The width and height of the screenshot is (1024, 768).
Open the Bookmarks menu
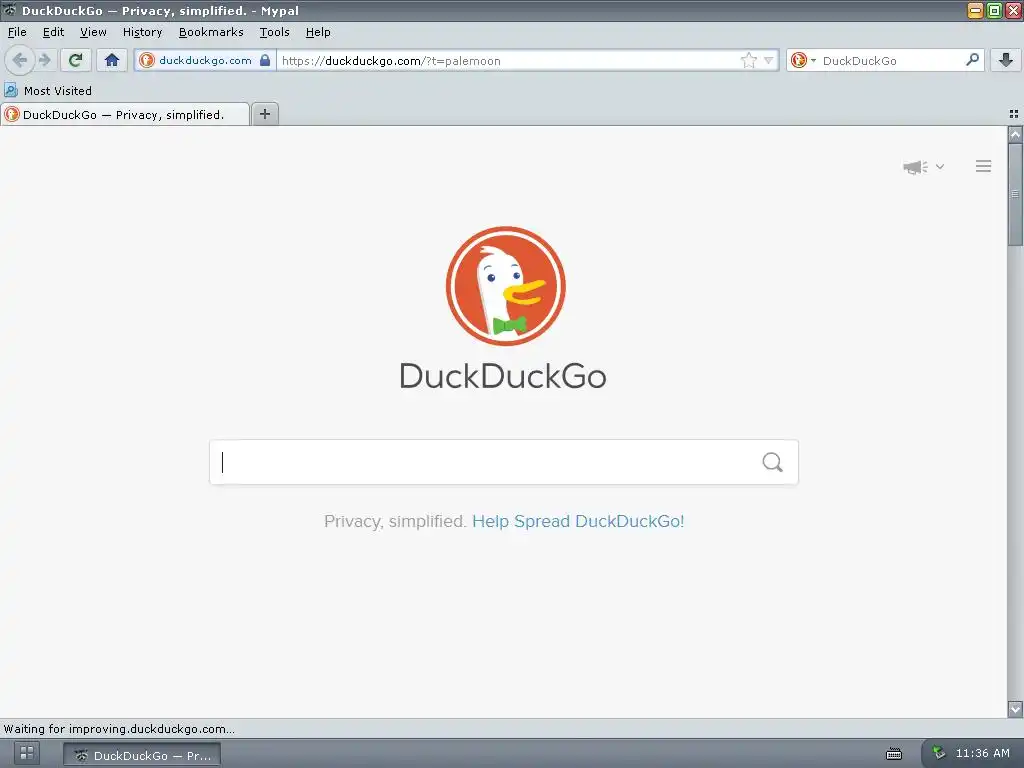211,32
